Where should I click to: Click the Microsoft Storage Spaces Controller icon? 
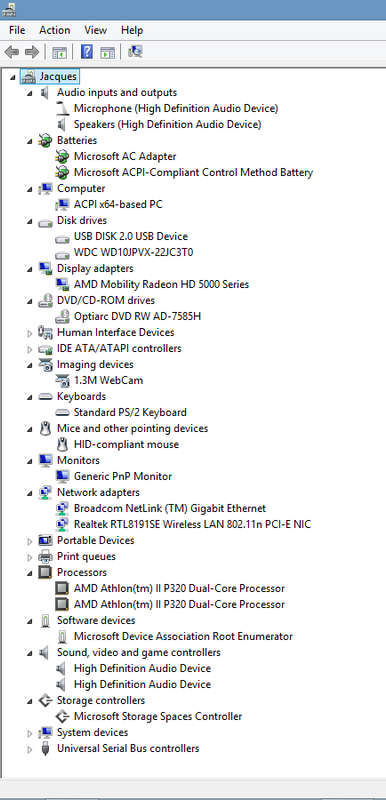pos(62,716)
